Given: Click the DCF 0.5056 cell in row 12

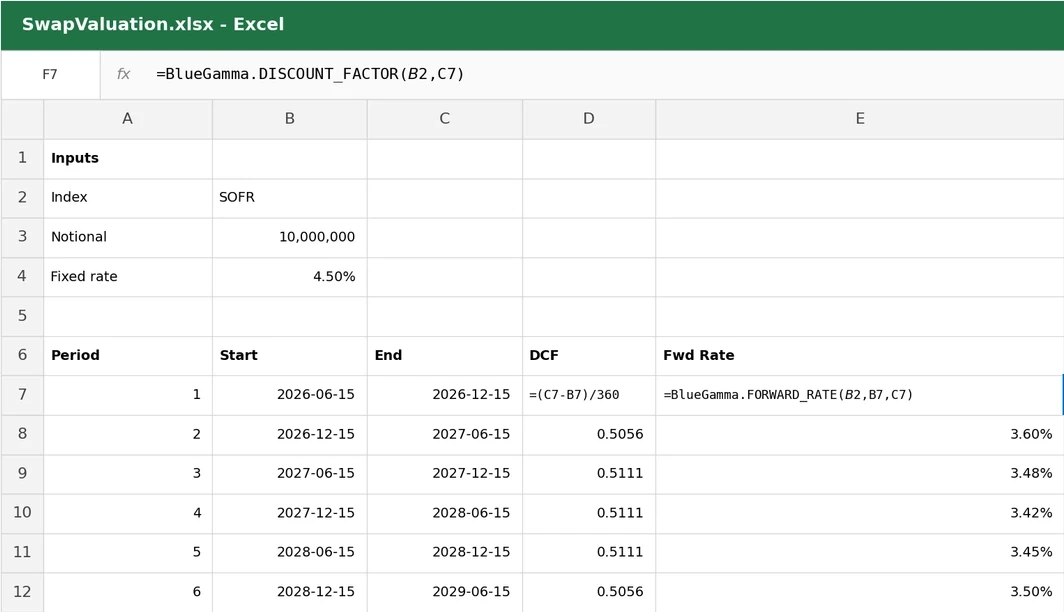Looking at the screenshot, I should coord(589,592).
